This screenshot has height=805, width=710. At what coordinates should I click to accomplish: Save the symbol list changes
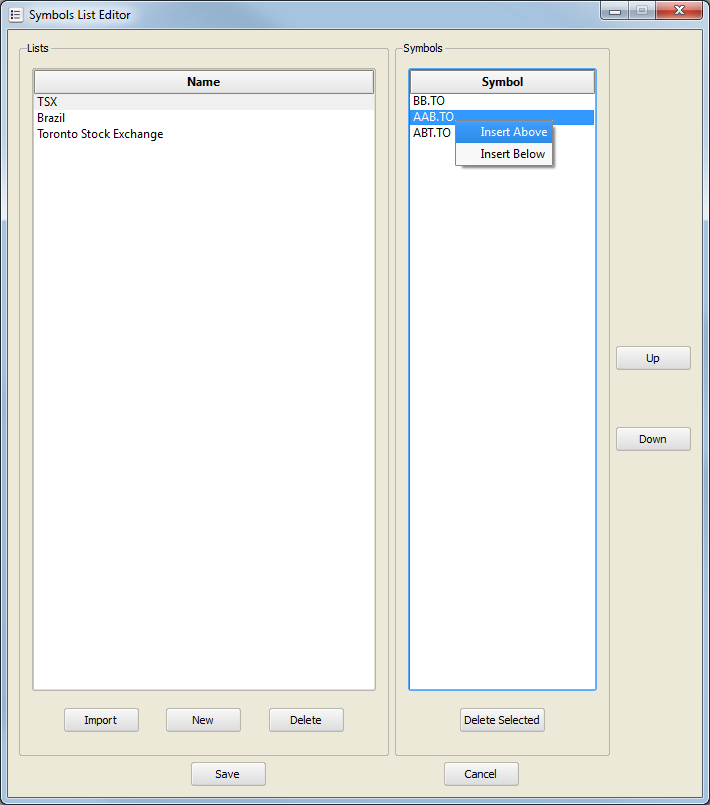(x=228, y=774)
